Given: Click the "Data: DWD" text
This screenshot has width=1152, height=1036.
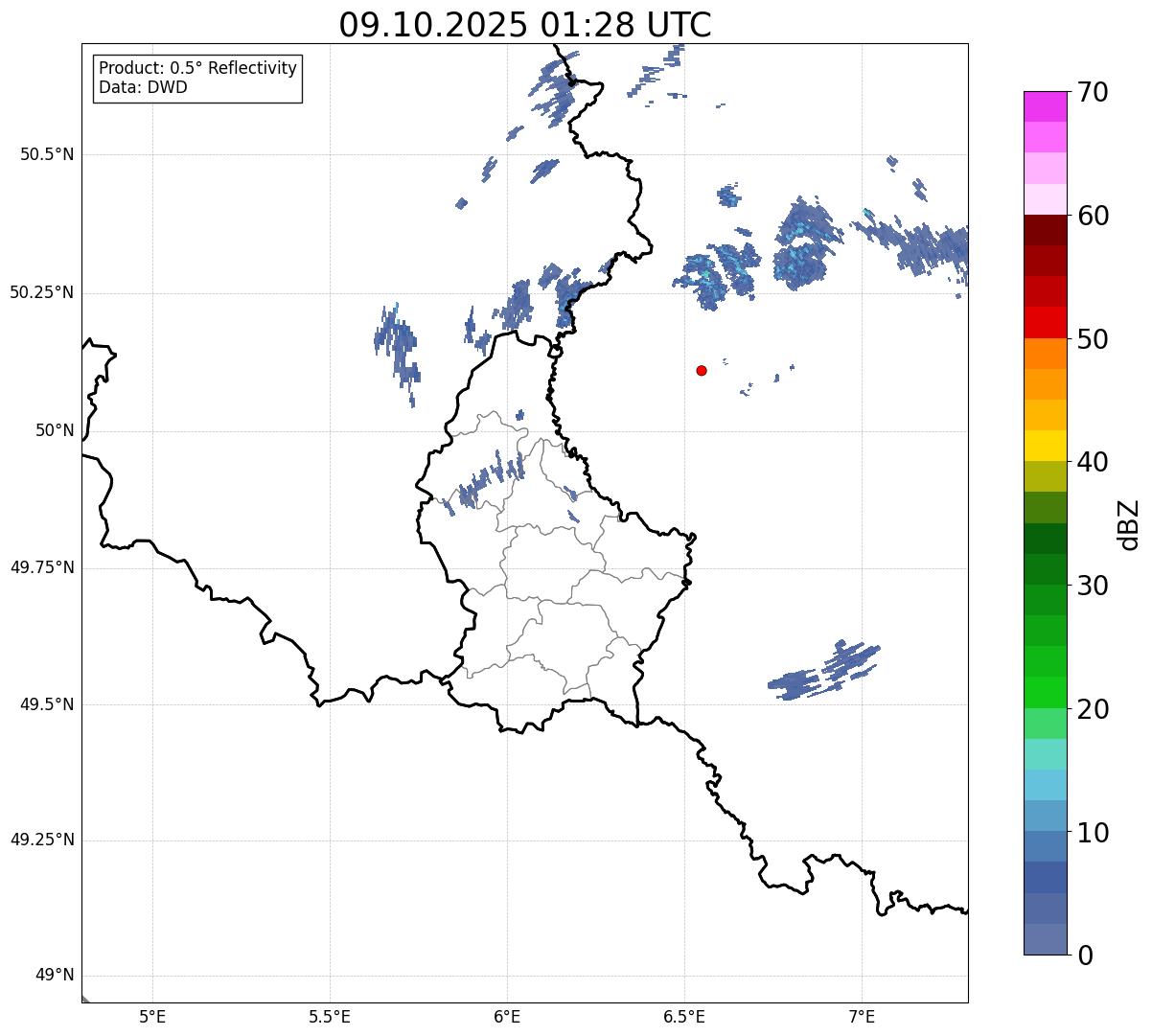Looking at the screenshot, I should (144, 87).
